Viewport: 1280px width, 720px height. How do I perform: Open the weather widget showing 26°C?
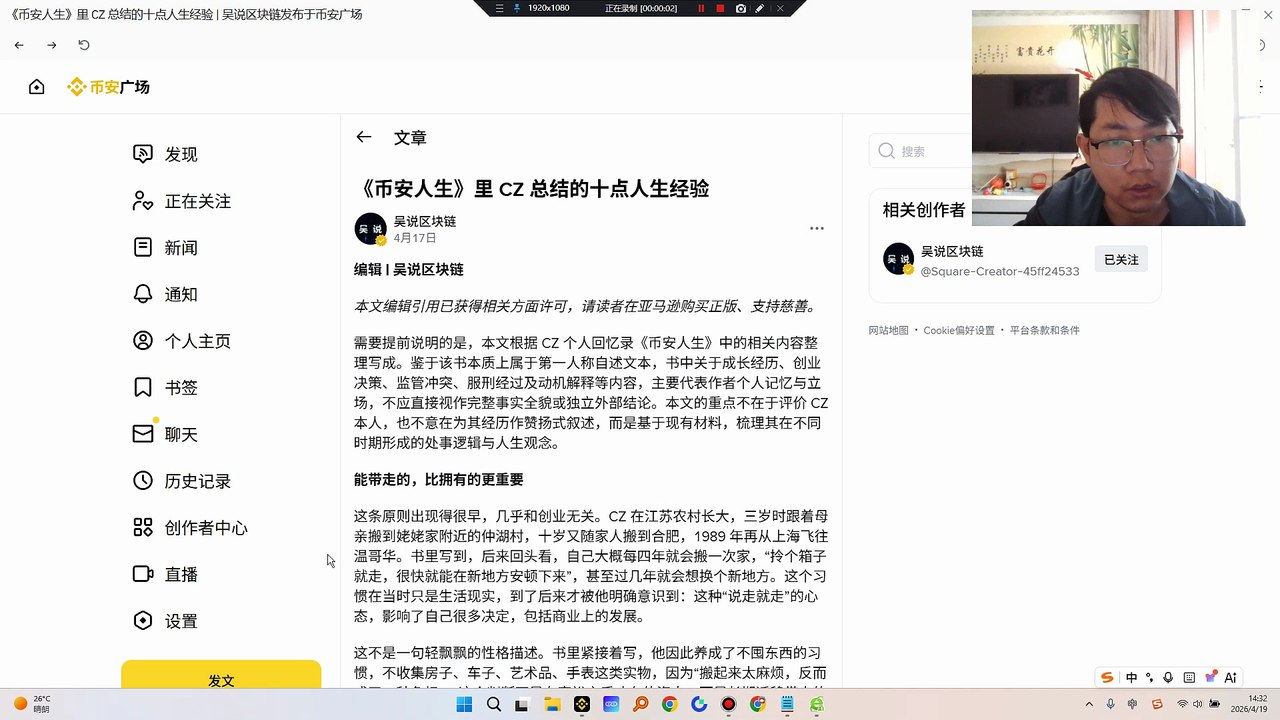[x=30, y=704]
